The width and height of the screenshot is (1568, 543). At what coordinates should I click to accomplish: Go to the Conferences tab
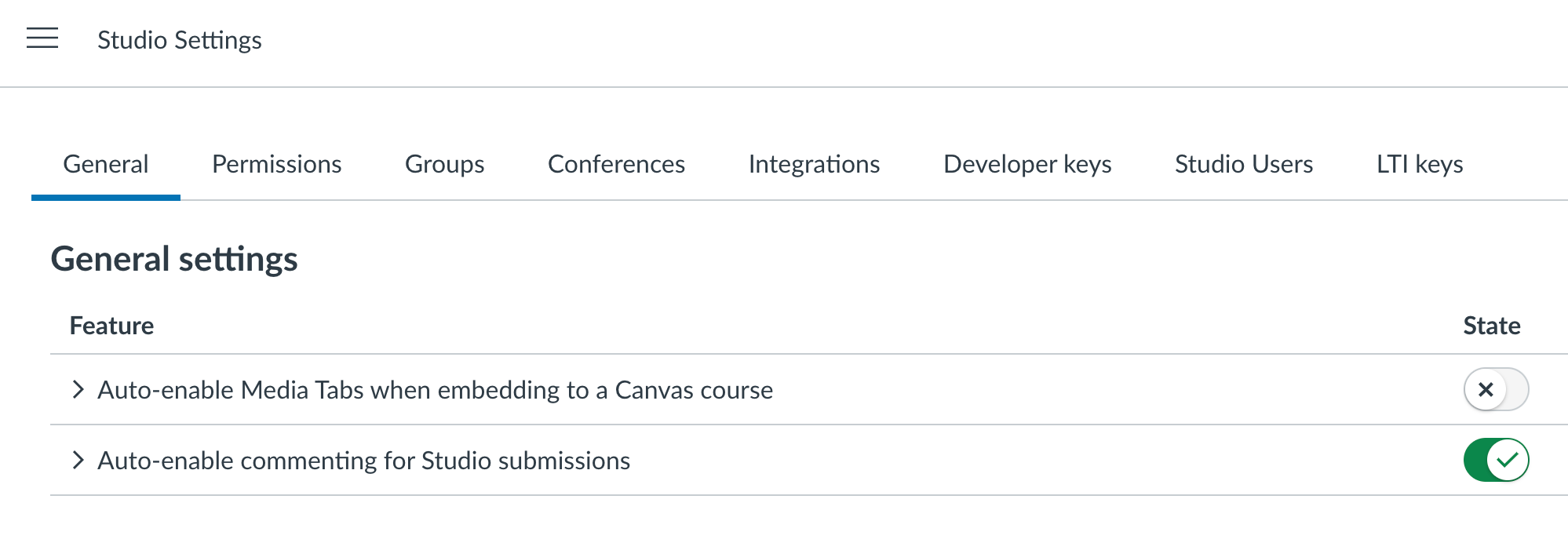616,164
